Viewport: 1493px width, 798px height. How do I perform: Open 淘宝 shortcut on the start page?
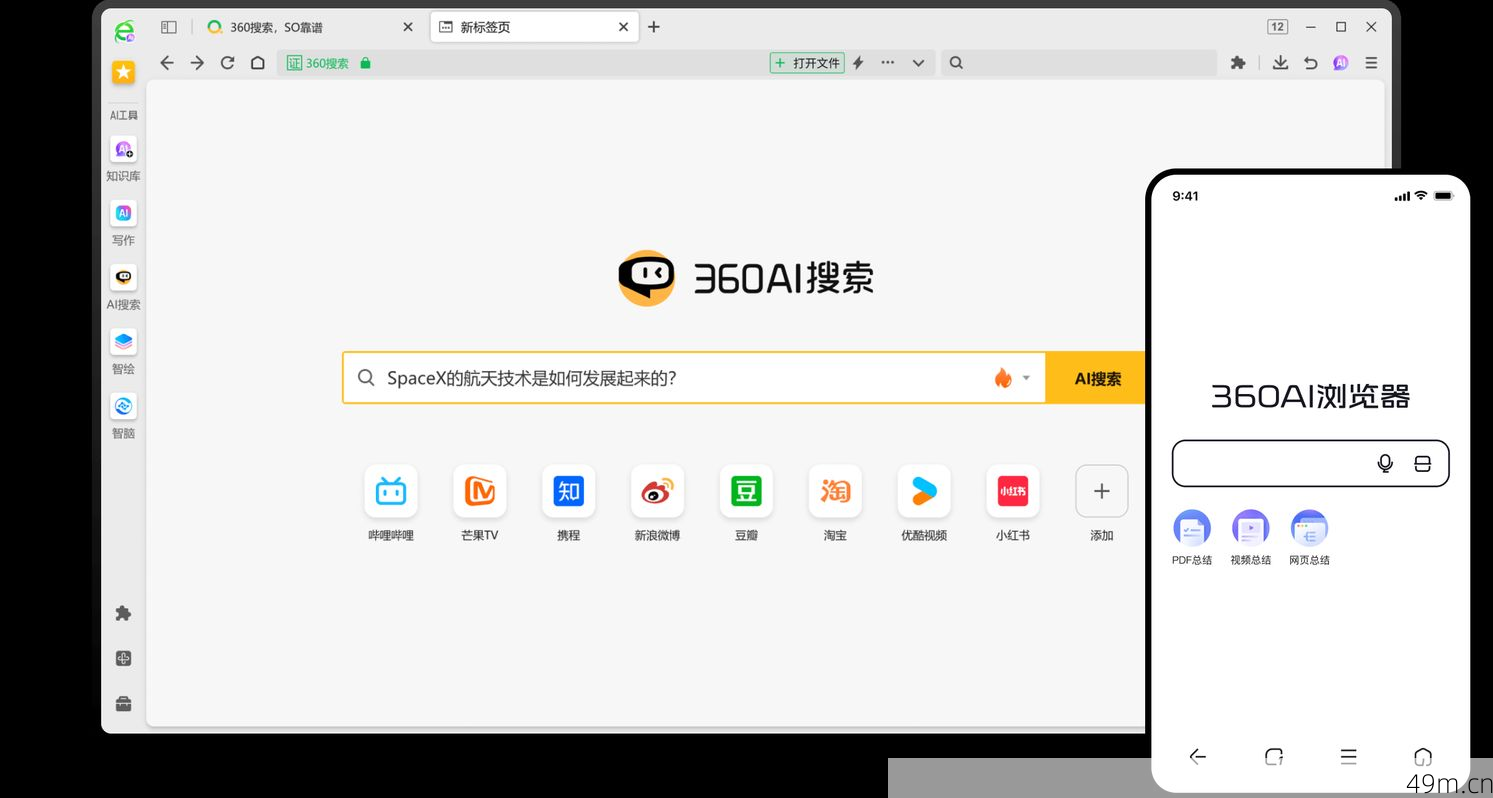(834, 491)
